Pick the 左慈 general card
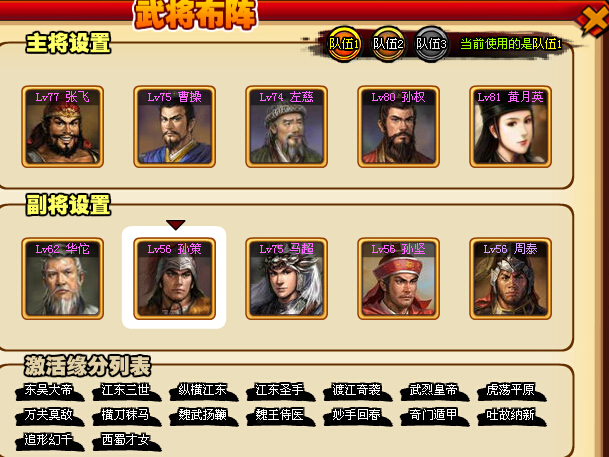 coord(287,127)
